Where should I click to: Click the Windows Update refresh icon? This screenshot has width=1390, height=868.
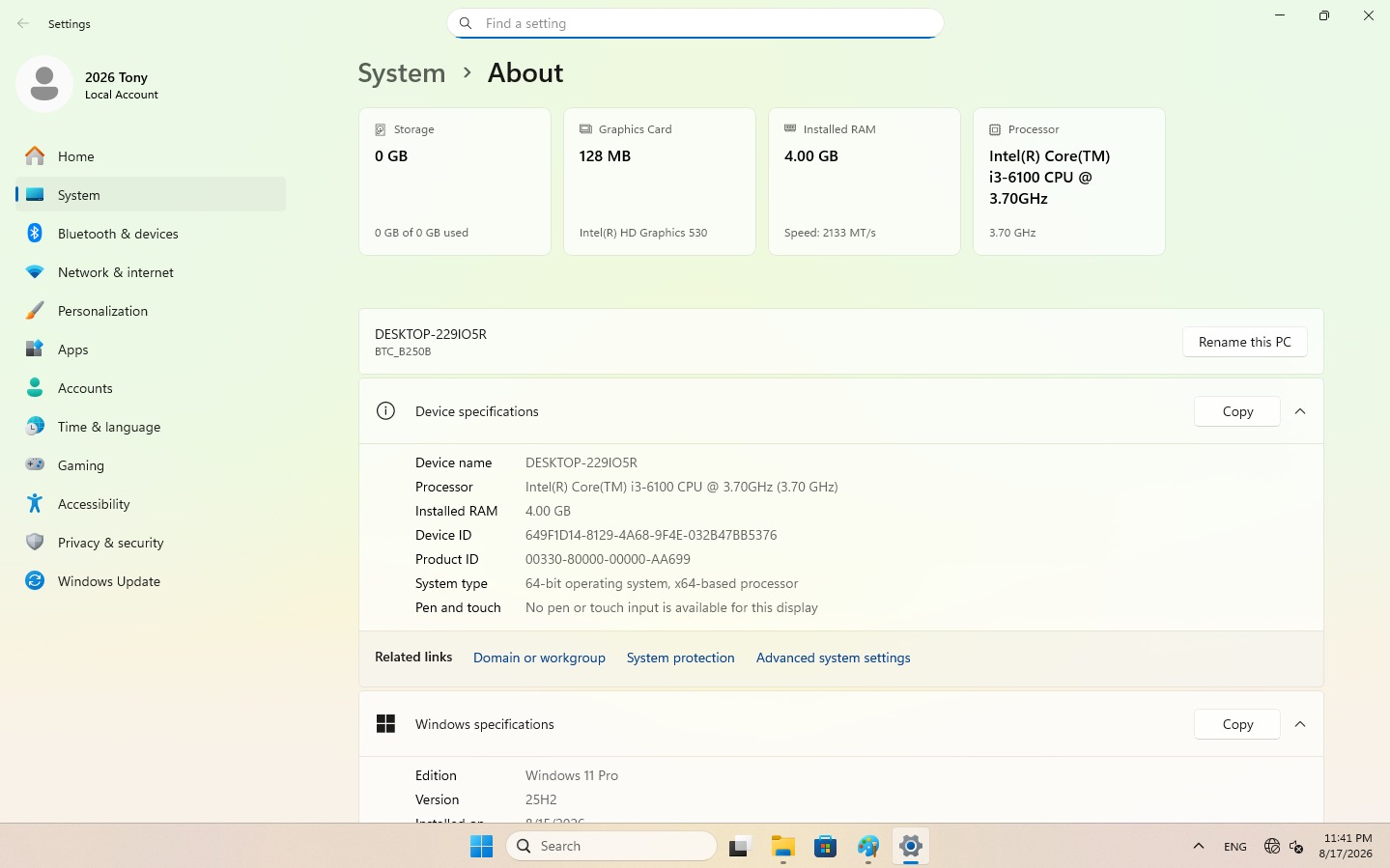pyautogui.click(x=35, y=580)
